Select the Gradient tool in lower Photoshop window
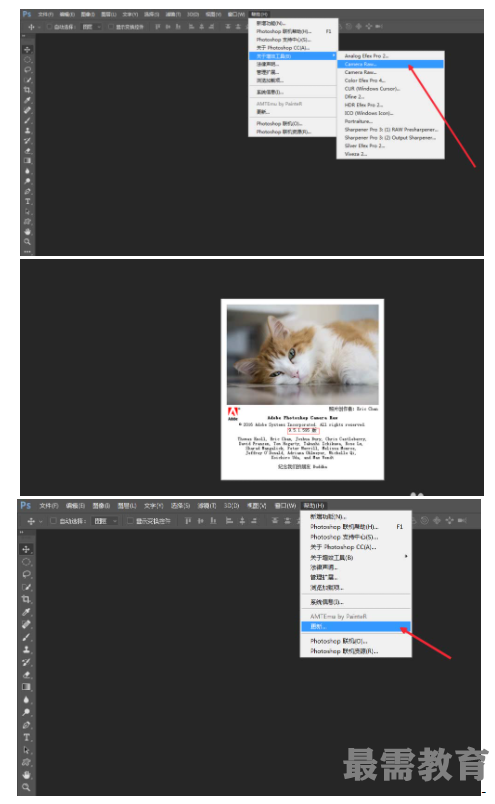 [26, 687]
